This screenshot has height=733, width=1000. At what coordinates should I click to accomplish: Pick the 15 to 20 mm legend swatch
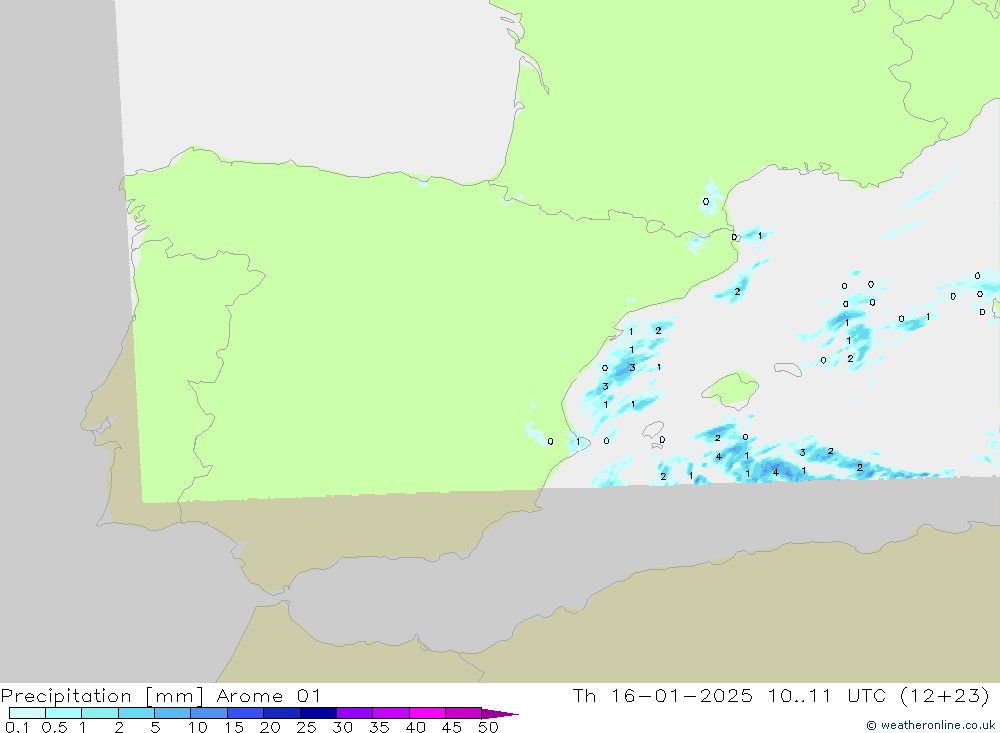pyautogui.click(x=246, y=713)
